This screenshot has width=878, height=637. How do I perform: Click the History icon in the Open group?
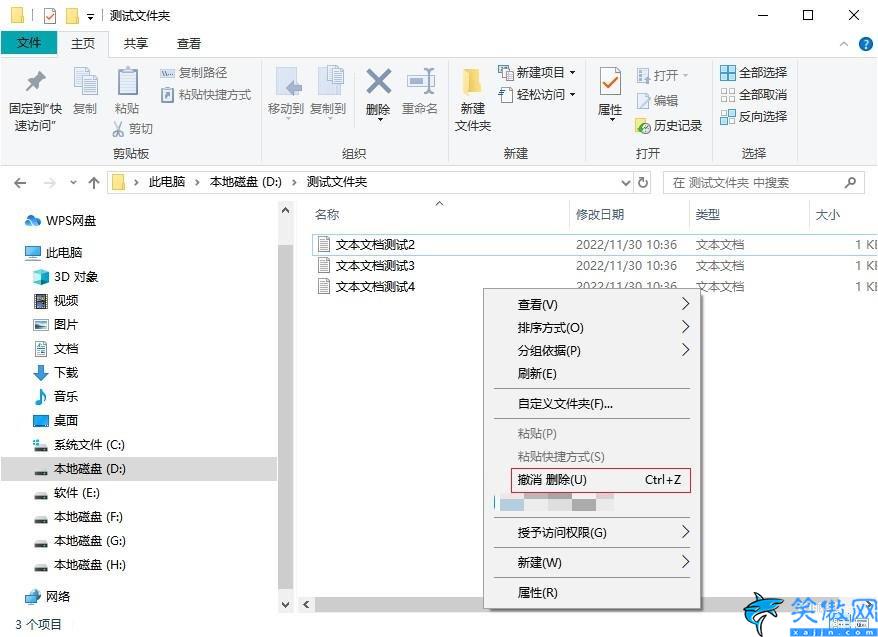tap(642, 126)
